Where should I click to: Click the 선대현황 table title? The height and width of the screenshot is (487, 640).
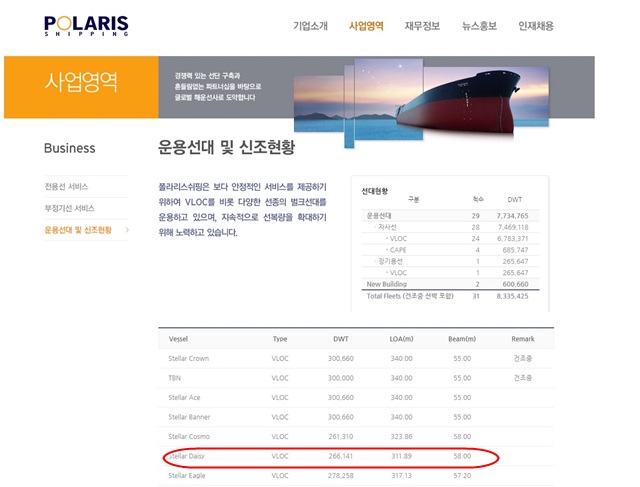click(375, 191)
